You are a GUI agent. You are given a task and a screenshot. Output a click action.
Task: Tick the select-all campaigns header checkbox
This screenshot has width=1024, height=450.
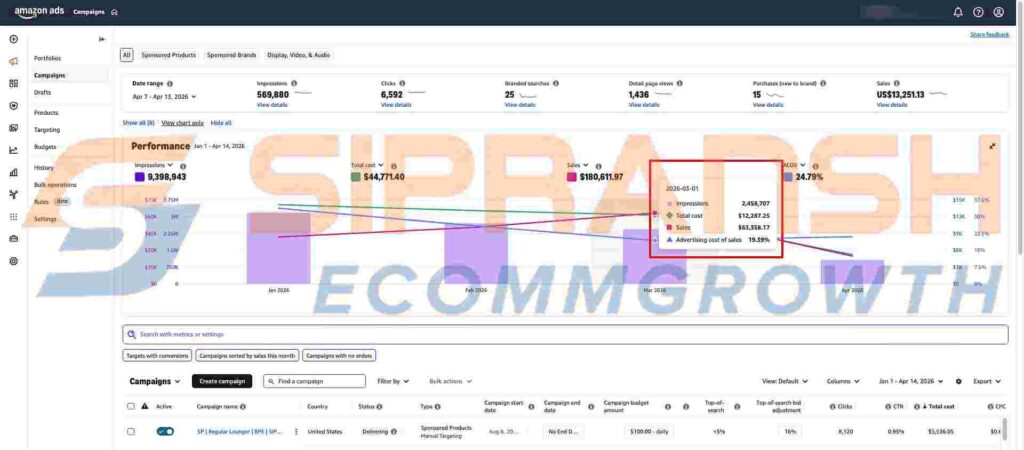click(x=131, y=406)
